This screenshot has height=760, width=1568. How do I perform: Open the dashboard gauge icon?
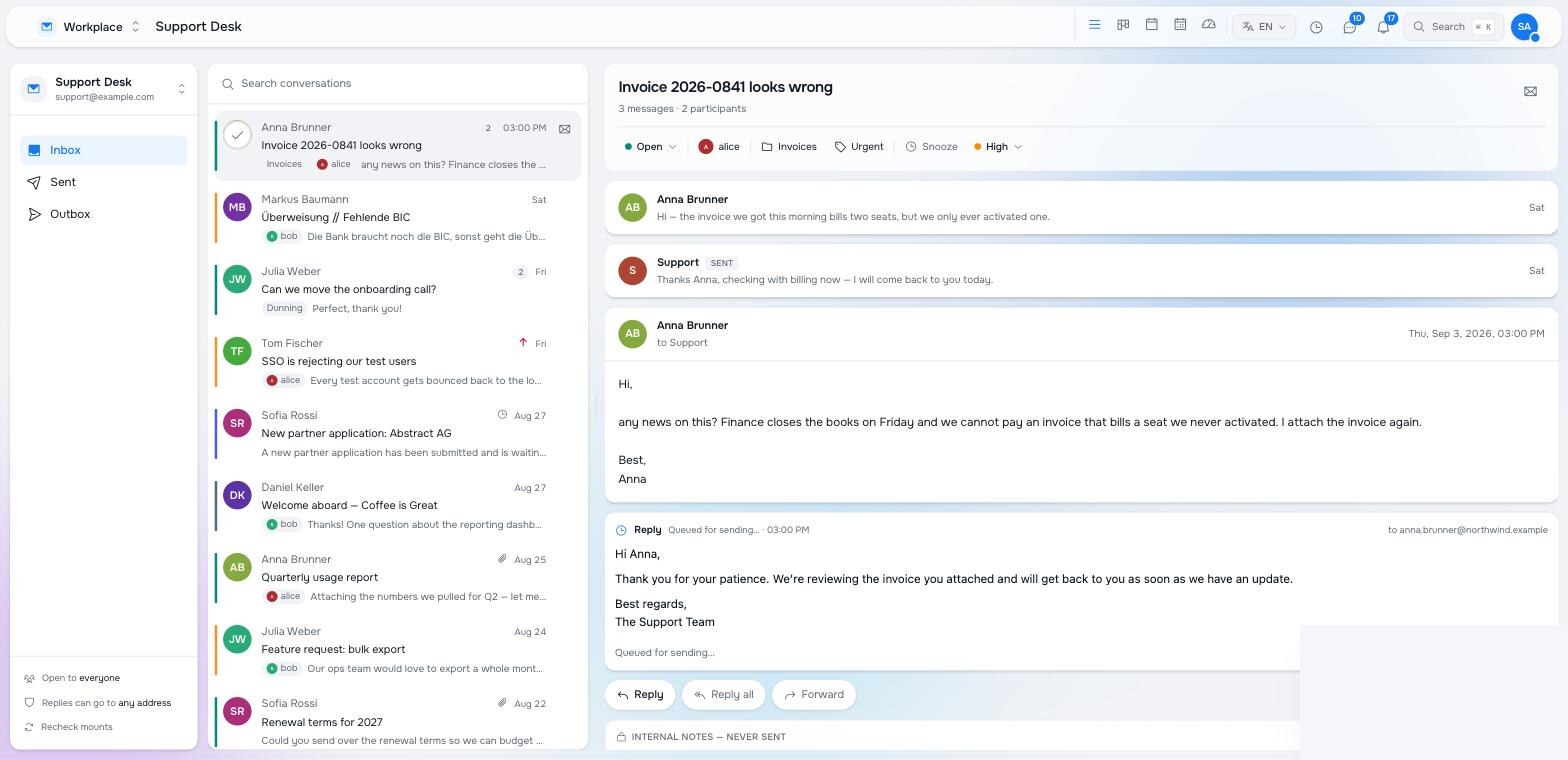[x=1209, y=25]
